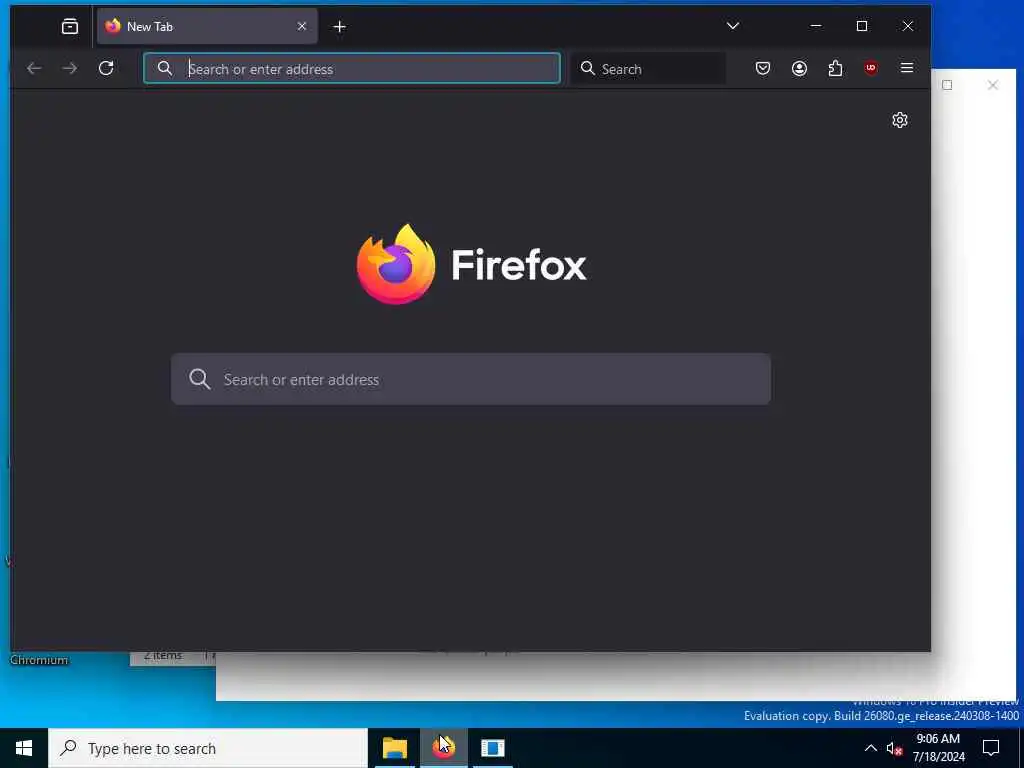Open the Windows Start menu
Viewport: 1024px width, 768px height.
click(24, 748)
